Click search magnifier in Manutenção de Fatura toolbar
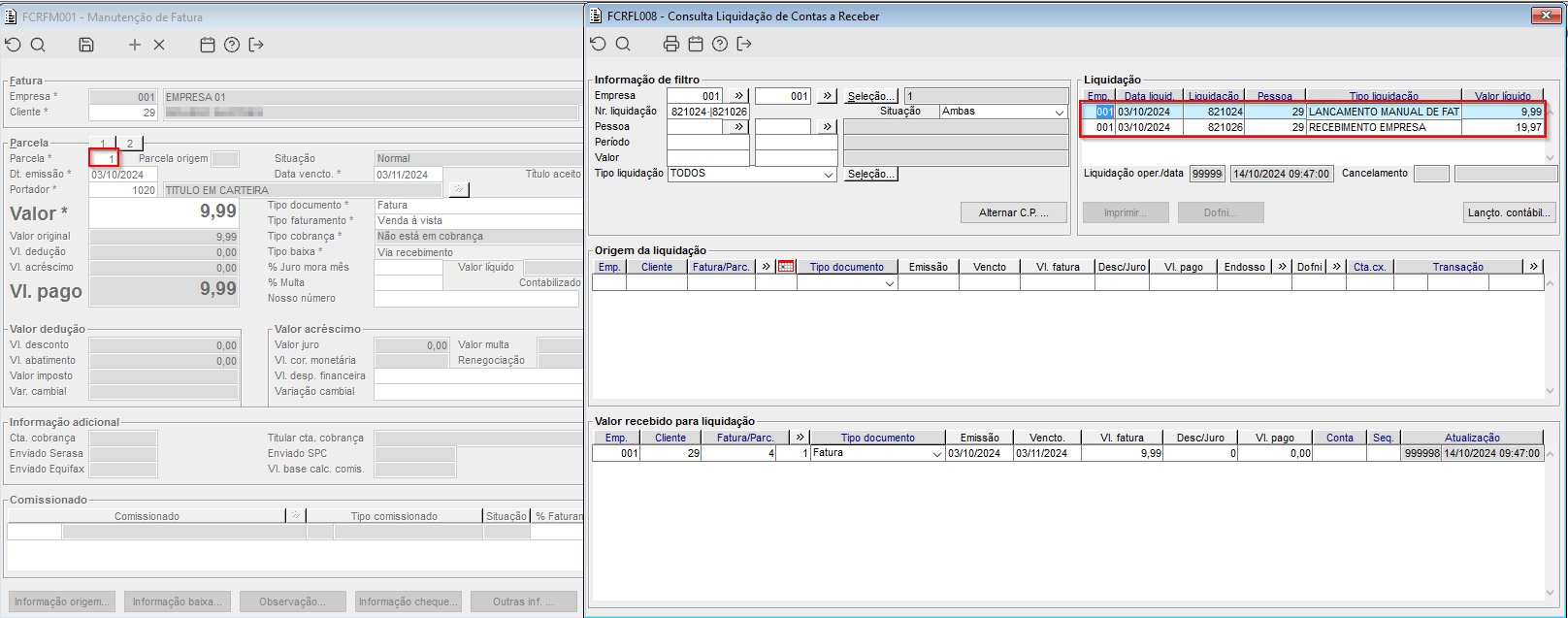 38,45
